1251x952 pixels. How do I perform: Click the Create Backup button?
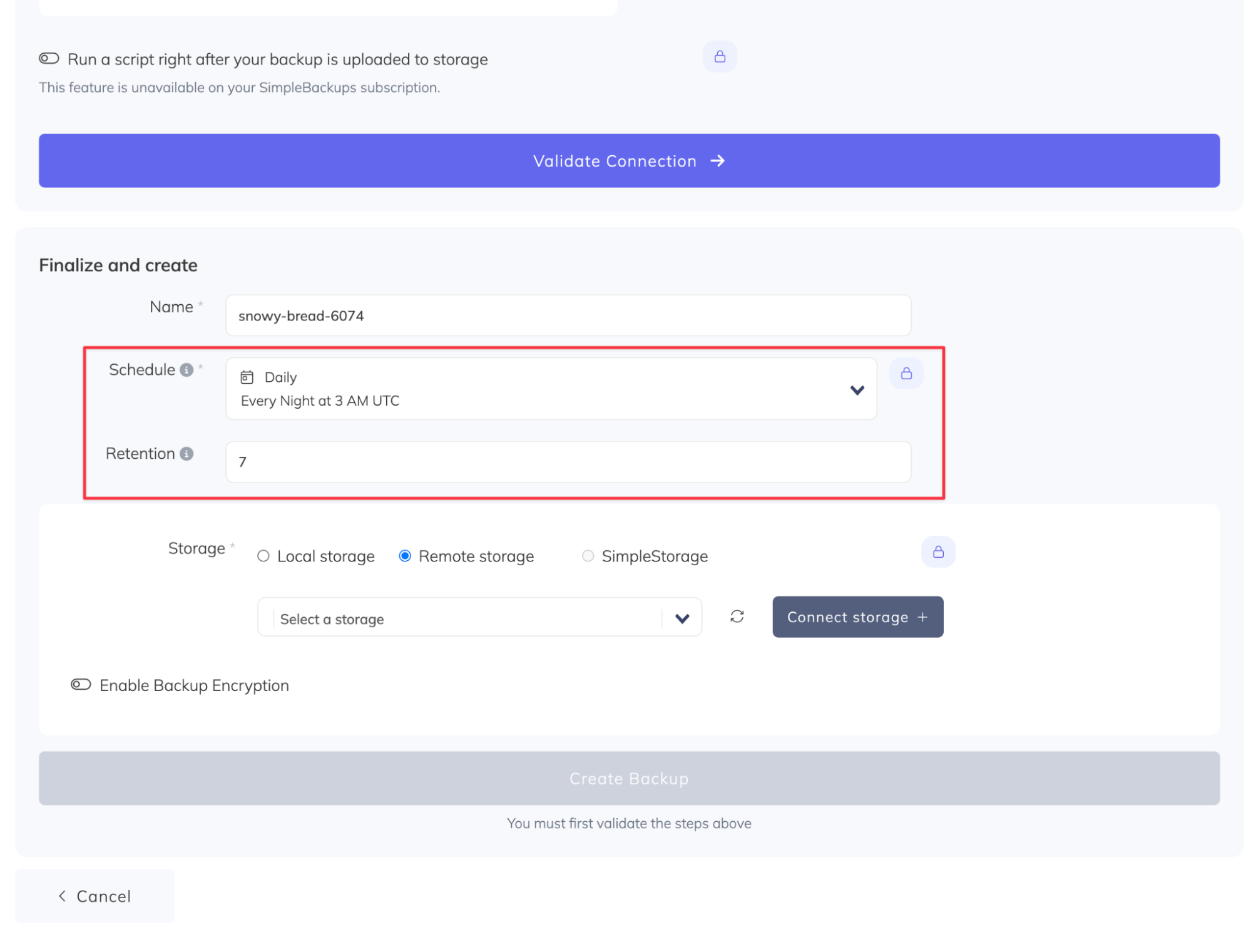pos(628,777)
